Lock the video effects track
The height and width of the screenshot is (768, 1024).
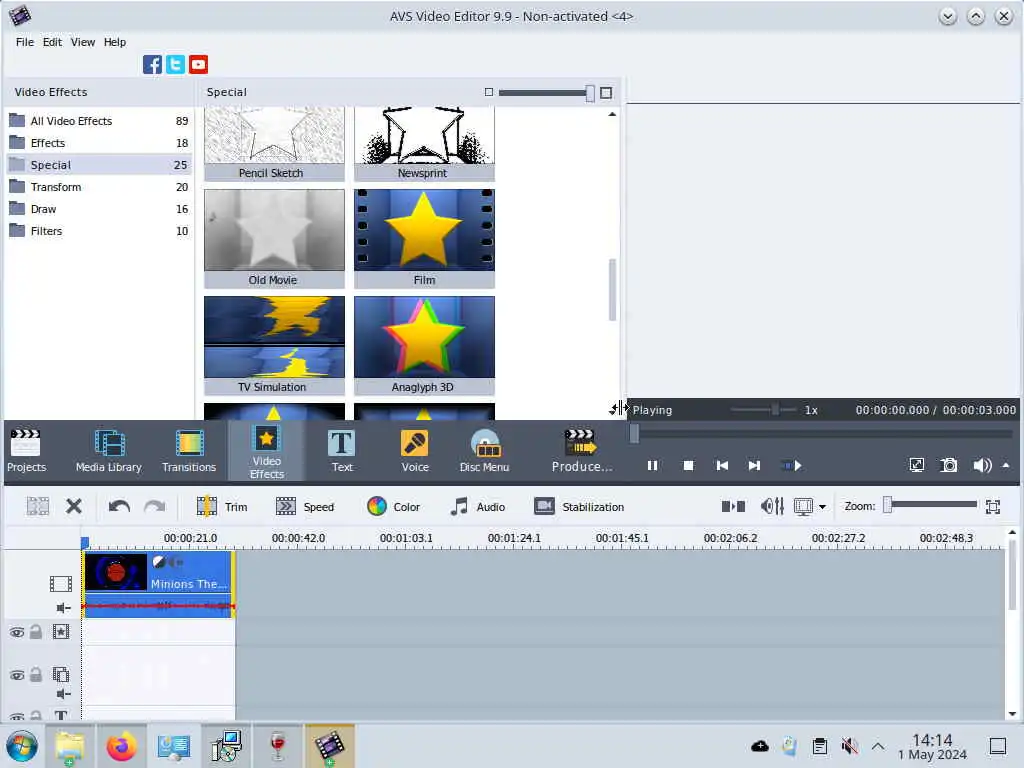point(36,632)
